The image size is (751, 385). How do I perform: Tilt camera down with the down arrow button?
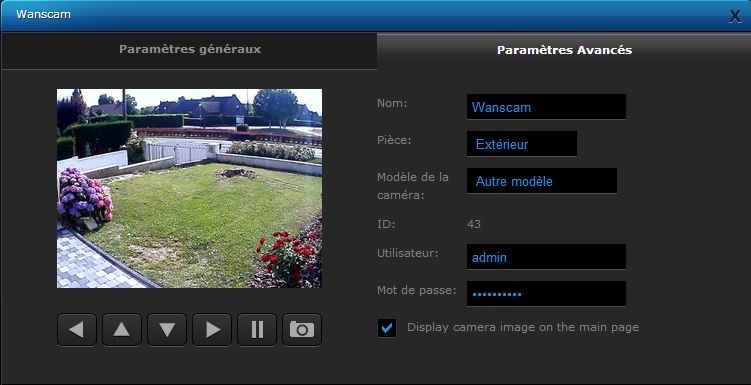point(167,329)
